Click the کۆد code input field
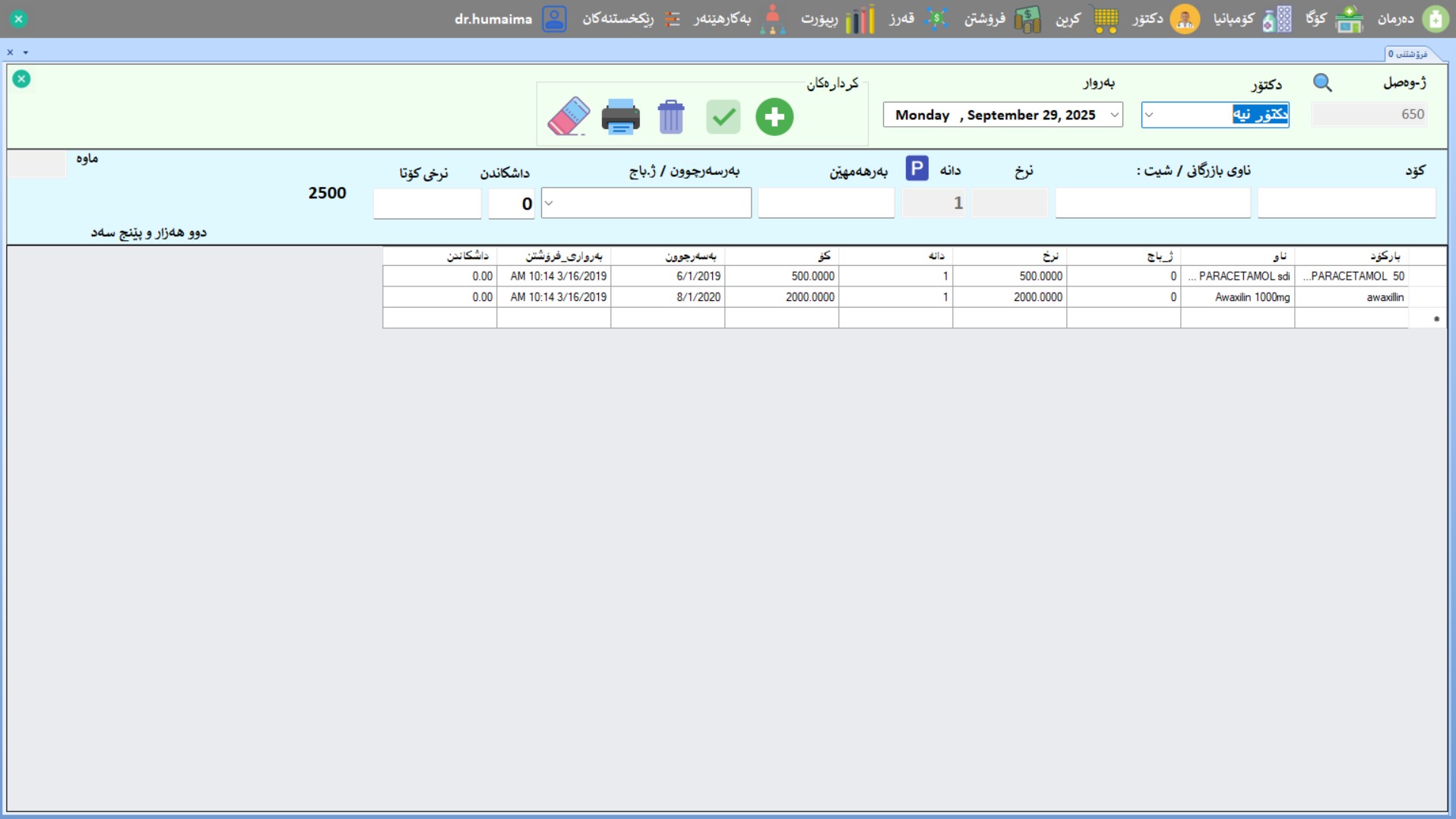1456x819 pixels. (x=1346, y=204)
